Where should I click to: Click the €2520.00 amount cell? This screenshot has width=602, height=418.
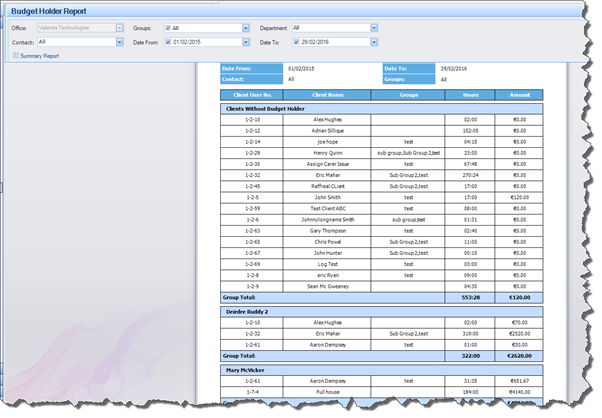[x=519, y=334]
